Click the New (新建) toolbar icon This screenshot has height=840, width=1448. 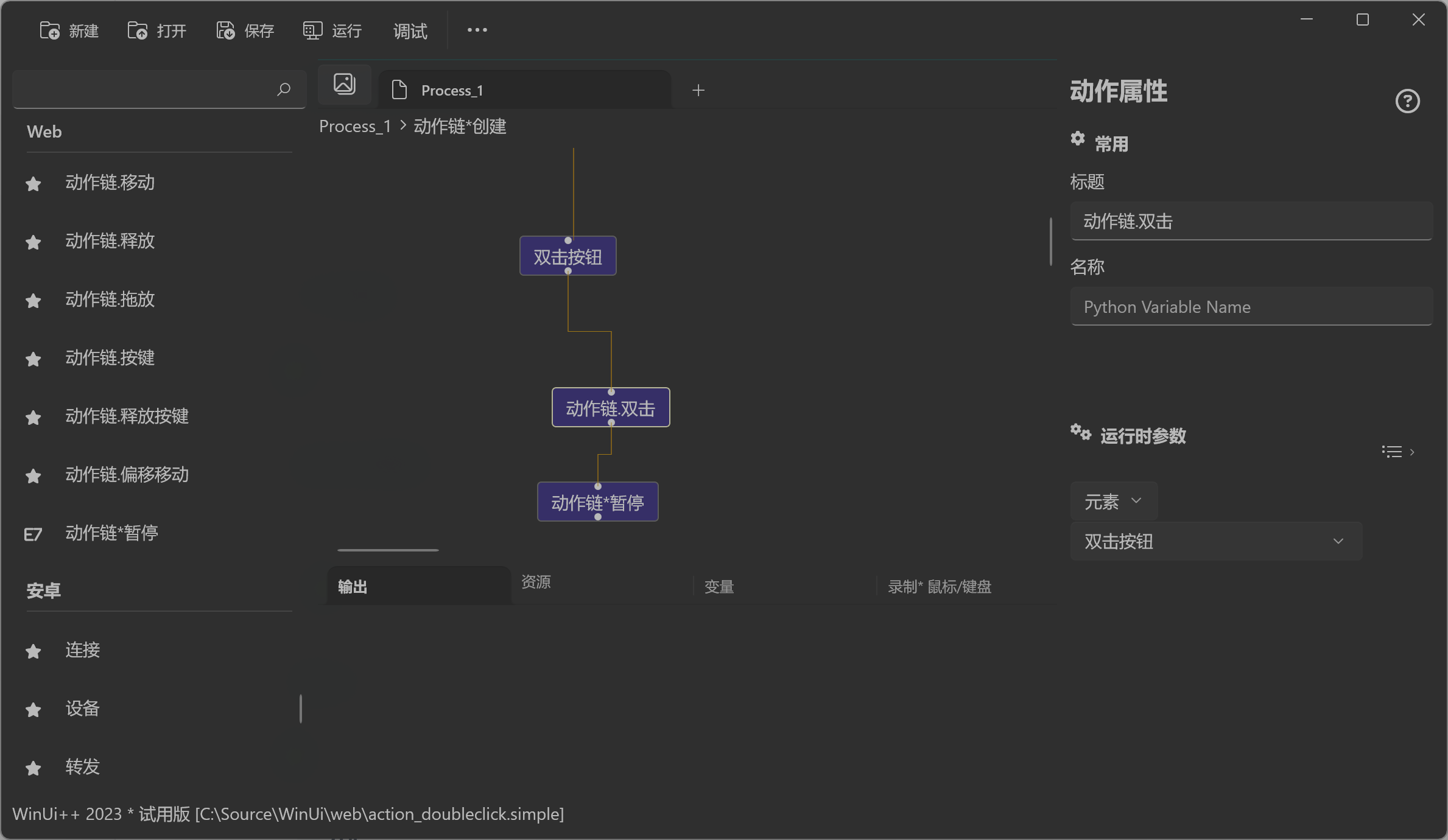coord(50,30)
